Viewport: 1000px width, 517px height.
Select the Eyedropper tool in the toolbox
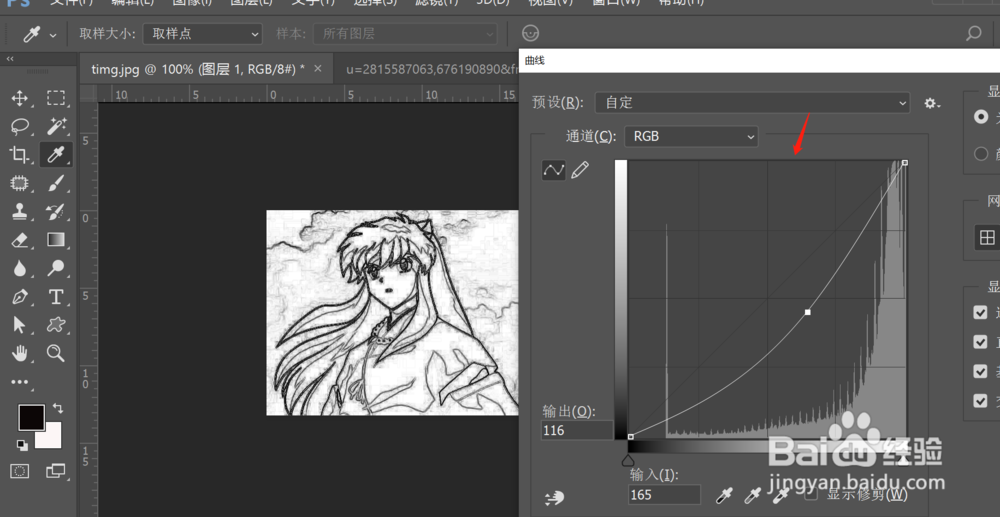[56, 154]
